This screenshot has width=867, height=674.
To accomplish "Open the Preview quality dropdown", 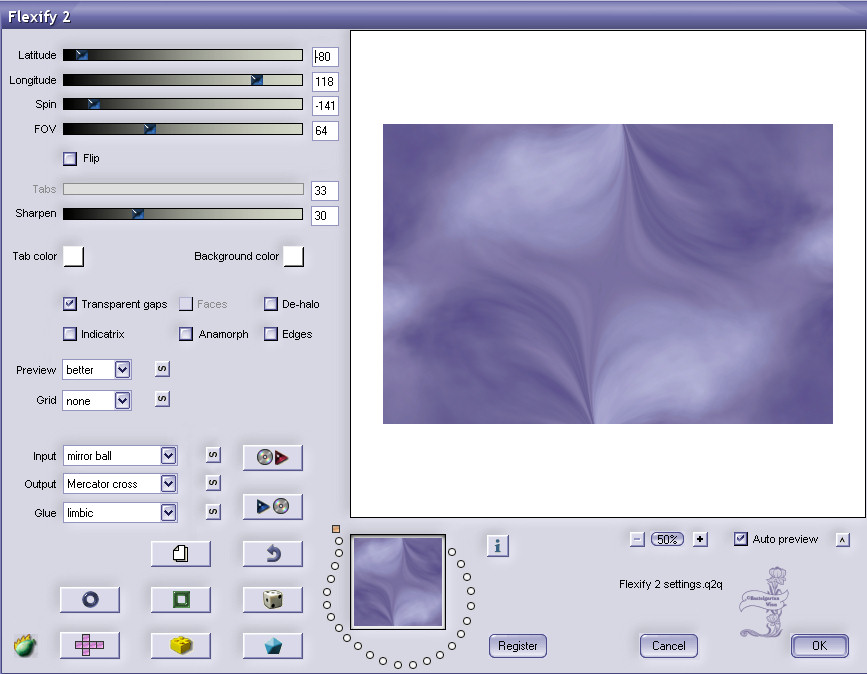I will (x=122, y=369).
